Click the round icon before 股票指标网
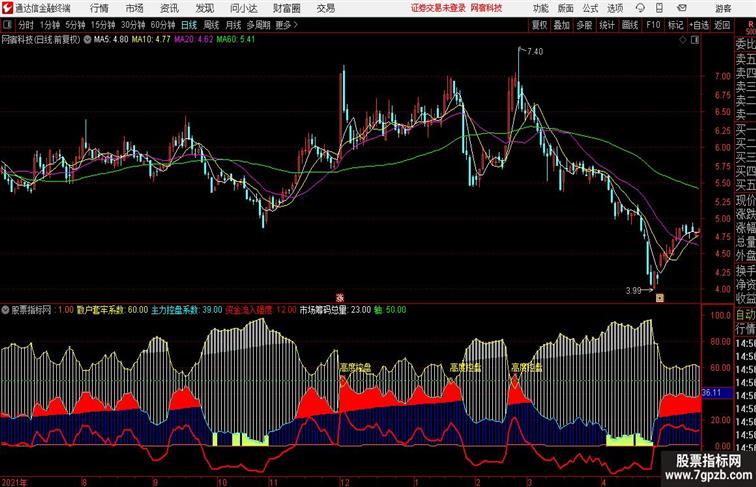This screenshot has height=487, width=756. coord(5,310)
